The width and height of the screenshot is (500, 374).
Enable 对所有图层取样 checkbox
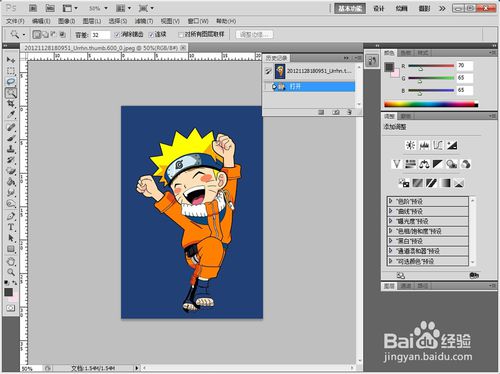pyautogui.click(x=181, y=34)
